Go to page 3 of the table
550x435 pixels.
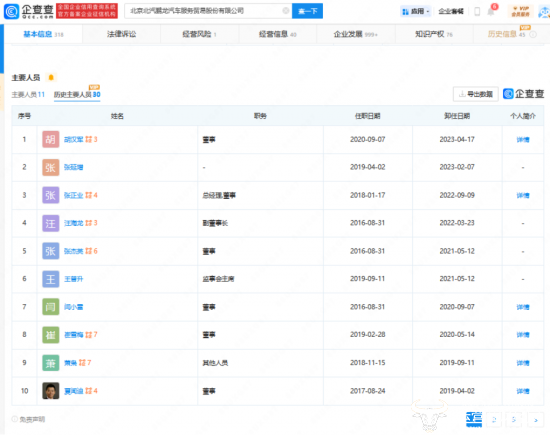tap(514, 420)
